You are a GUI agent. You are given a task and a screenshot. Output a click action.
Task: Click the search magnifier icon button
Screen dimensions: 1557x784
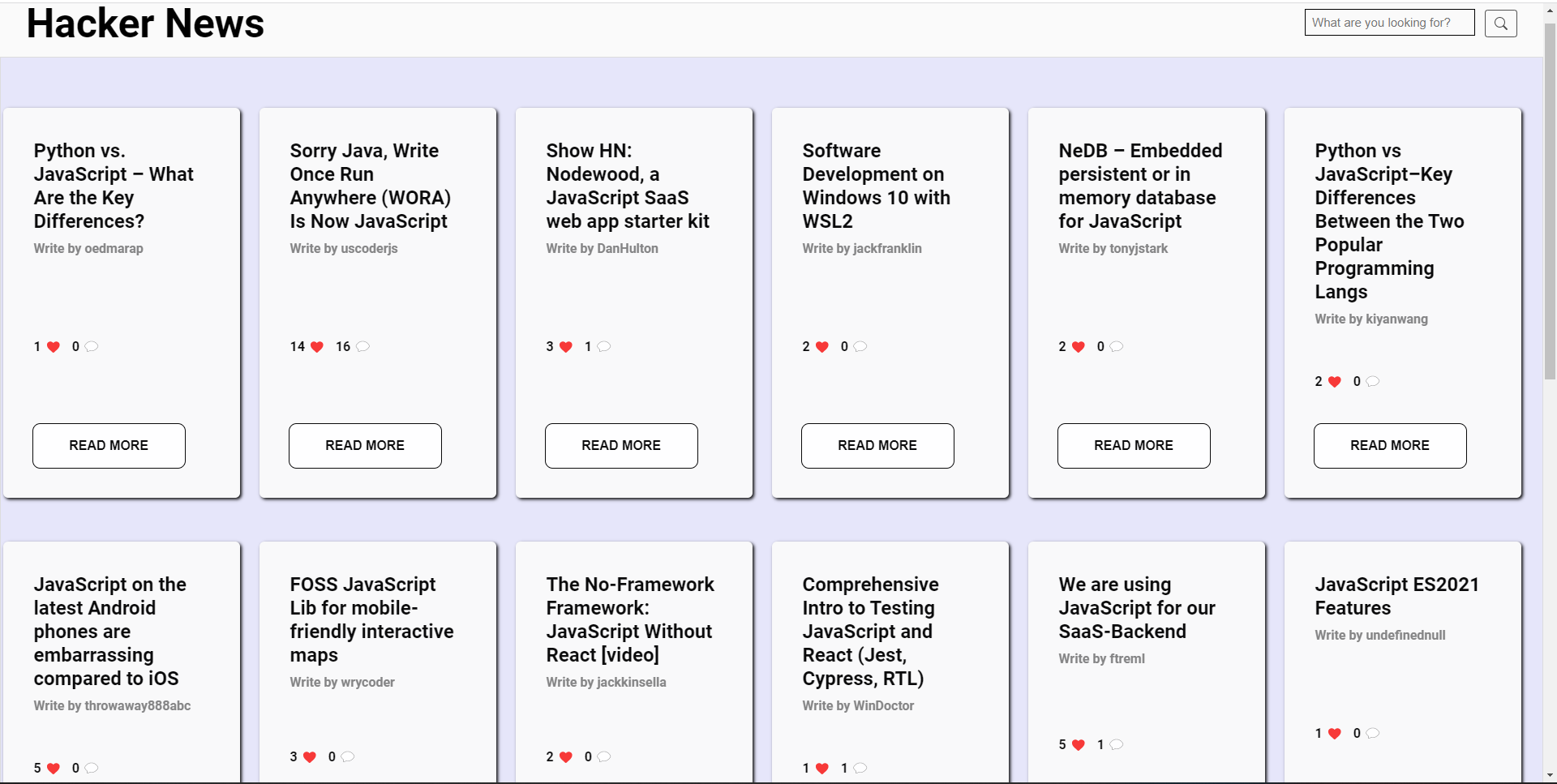(1500, 23)
